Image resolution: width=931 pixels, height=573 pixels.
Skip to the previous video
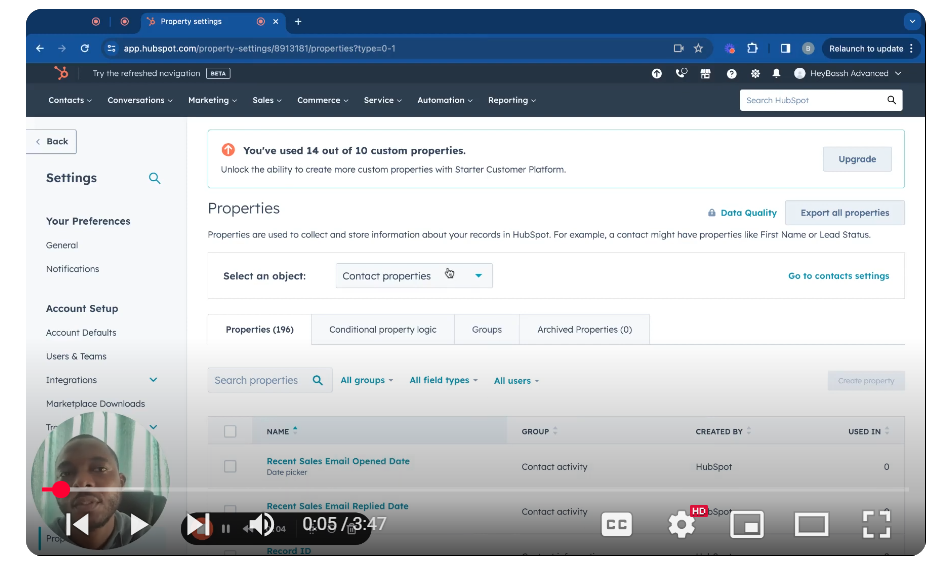pyautogui.click(x=78, y=525)
